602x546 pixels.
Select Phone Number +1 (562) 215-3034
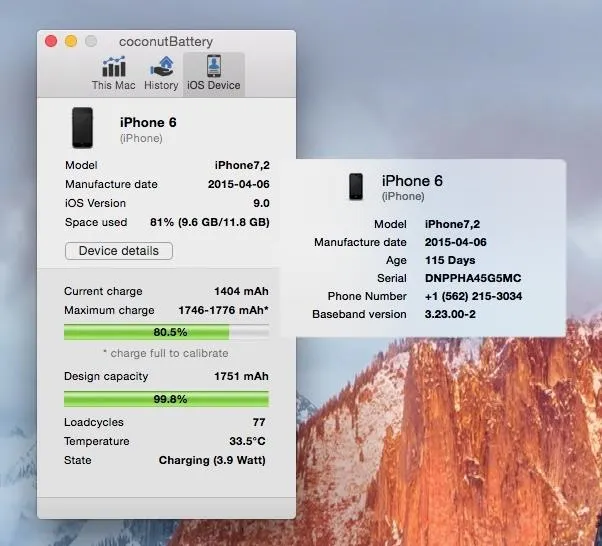pos(473,296)
